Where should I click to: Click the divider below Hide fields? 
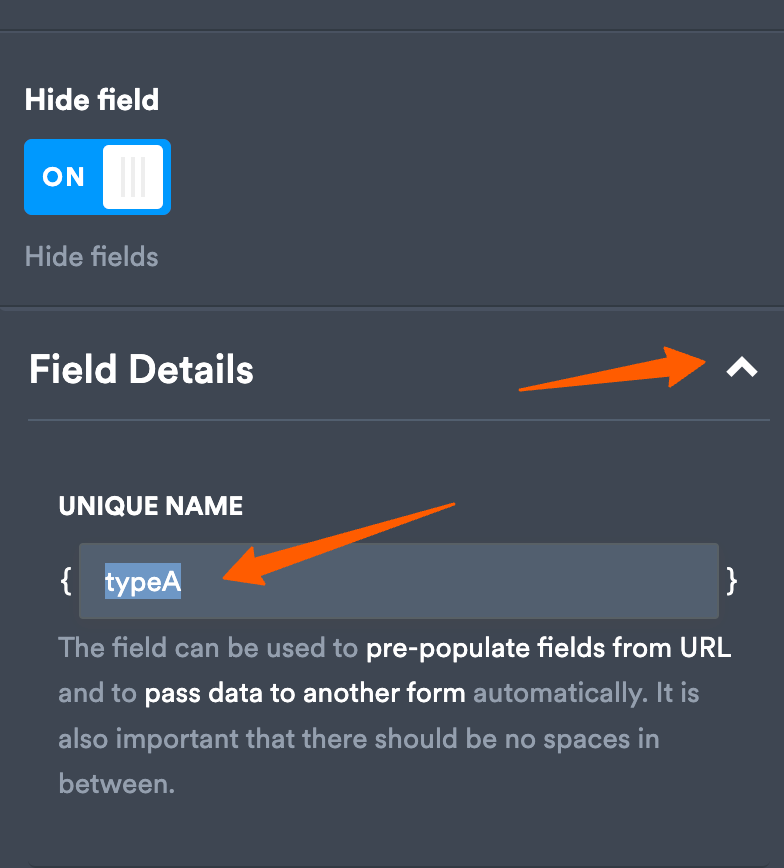(x=392, y=306)
